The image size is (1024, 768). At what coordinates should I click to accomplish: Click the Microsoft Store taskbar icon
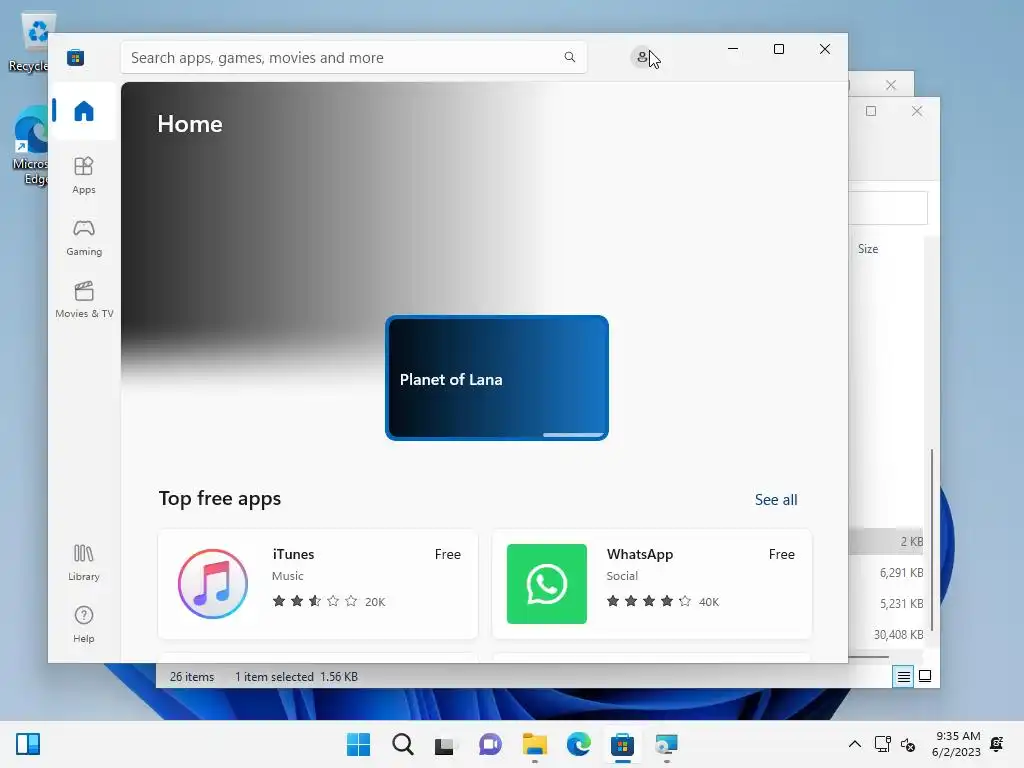click(x=622, y=744)
